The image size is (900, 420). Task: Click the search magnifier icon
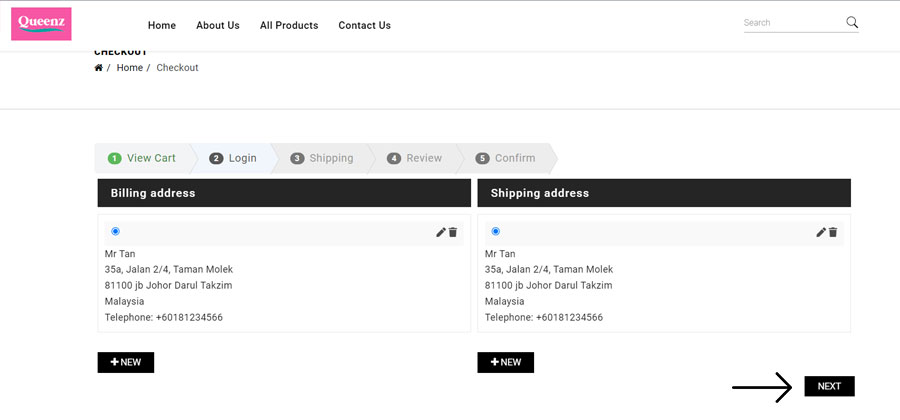tap(852, 22)
